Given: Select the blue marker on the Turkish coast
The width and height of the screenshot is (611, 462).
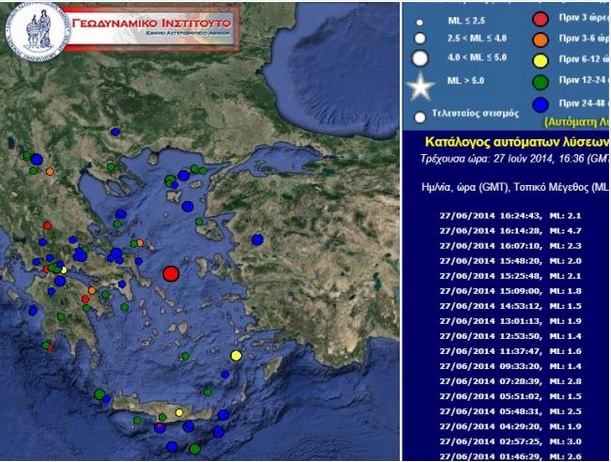Looking at the screenshot, I should click(258, 239).
